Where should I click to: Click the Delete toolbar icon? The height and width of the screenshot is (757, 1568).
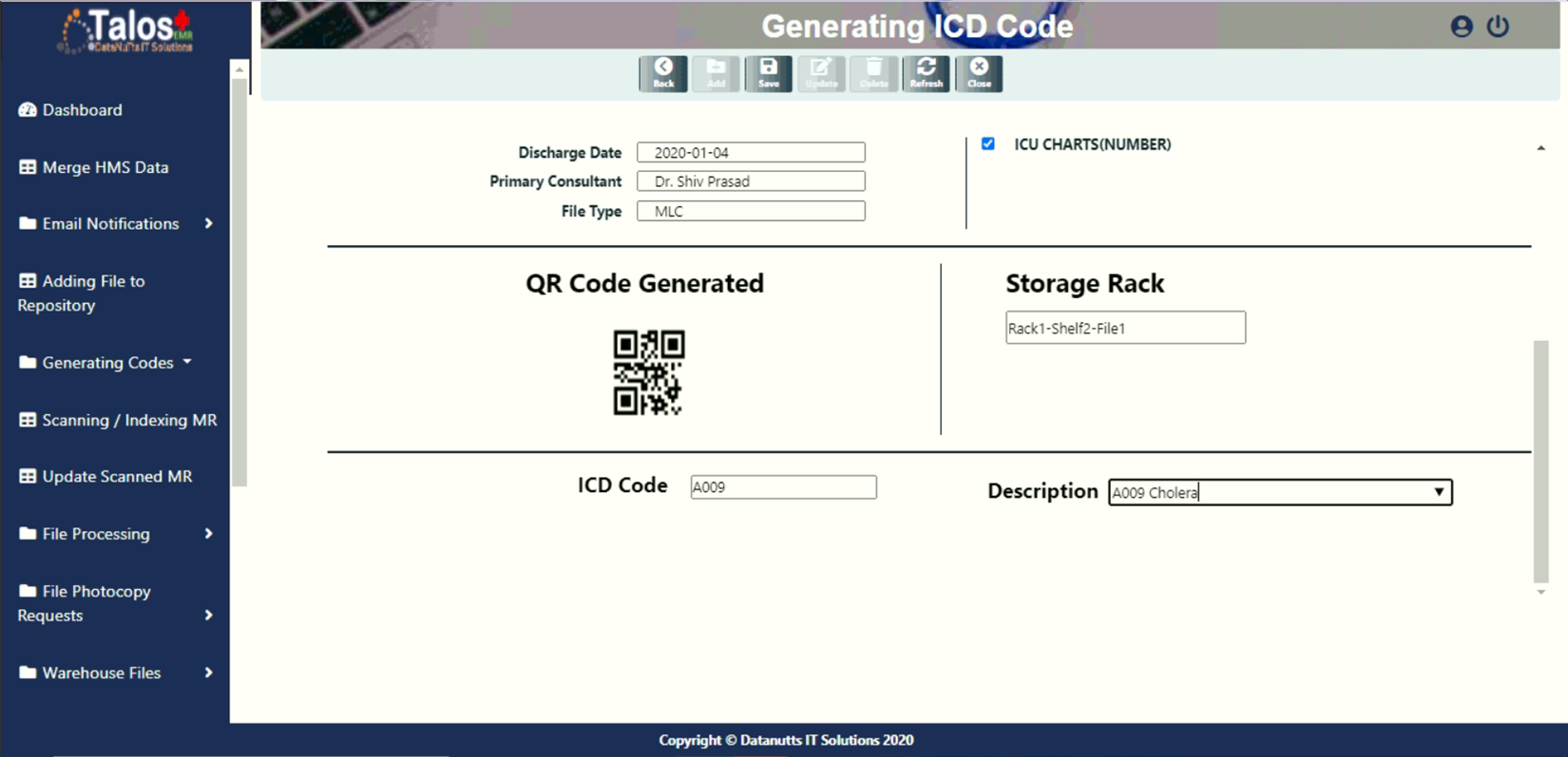point(873,73)
